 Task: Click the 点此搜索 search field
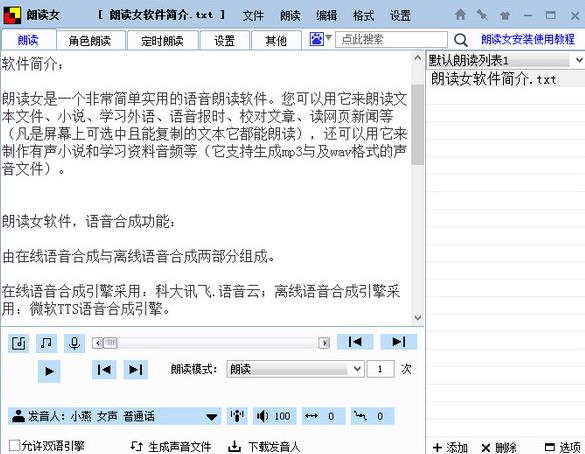(x=391, y=39)
